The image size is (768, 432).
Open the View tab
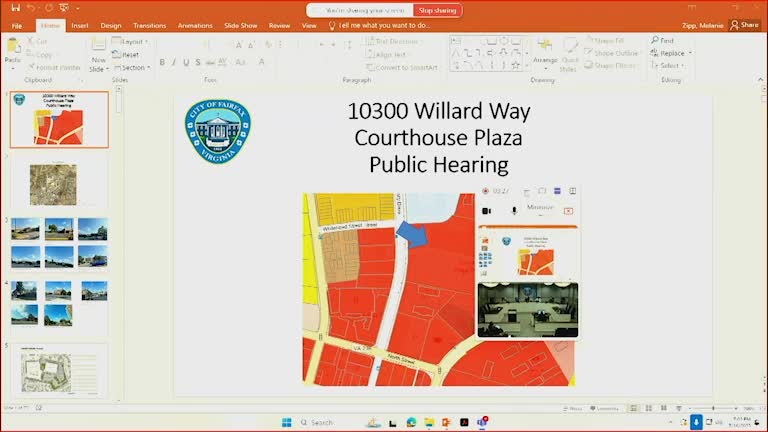pos(309,25)
